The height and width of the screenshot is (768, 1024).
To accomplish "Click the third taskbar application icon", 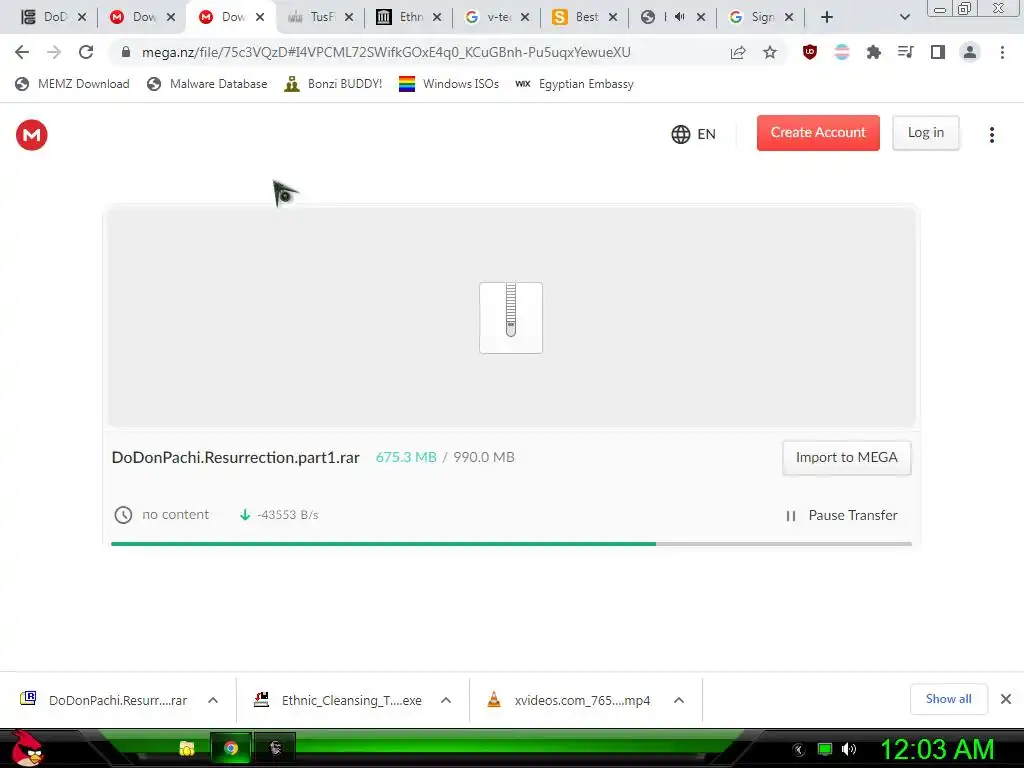I will click(x=275, y=748).
